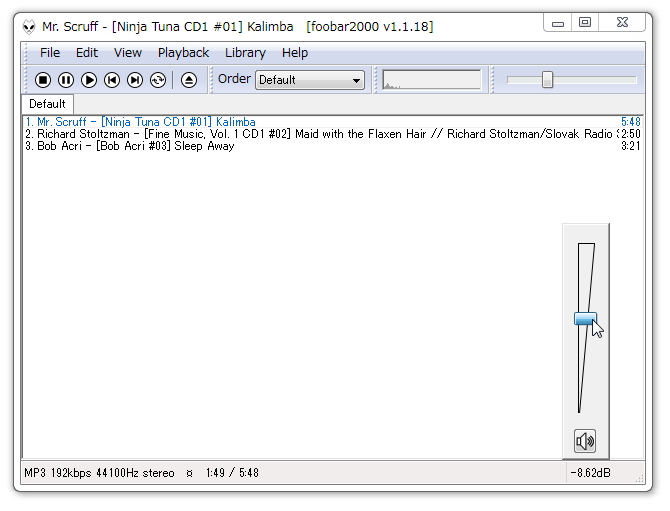Stop playback with the Stop button

43,80
